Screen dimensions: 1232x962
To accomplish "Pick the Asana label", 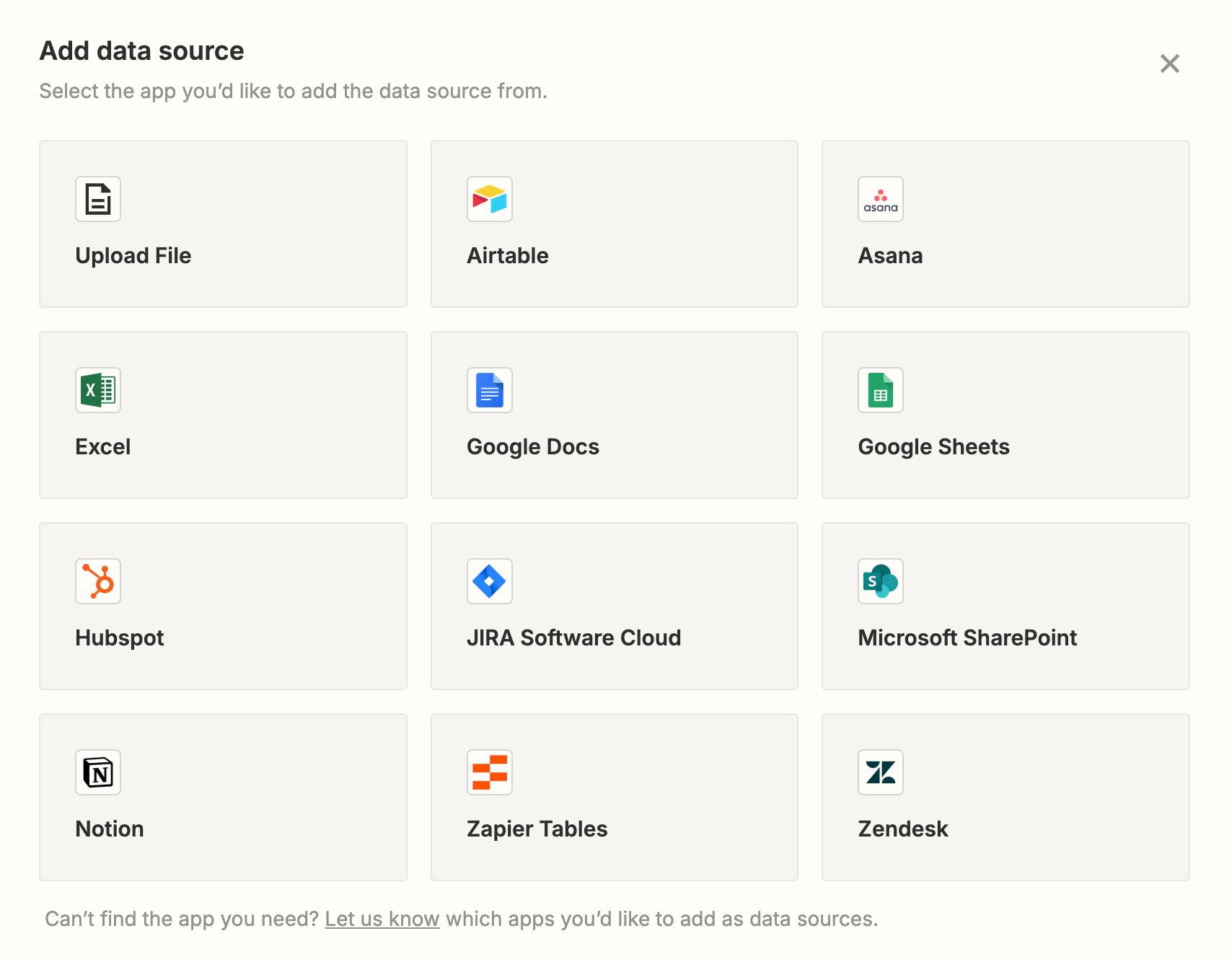I will tap(890, 256).
